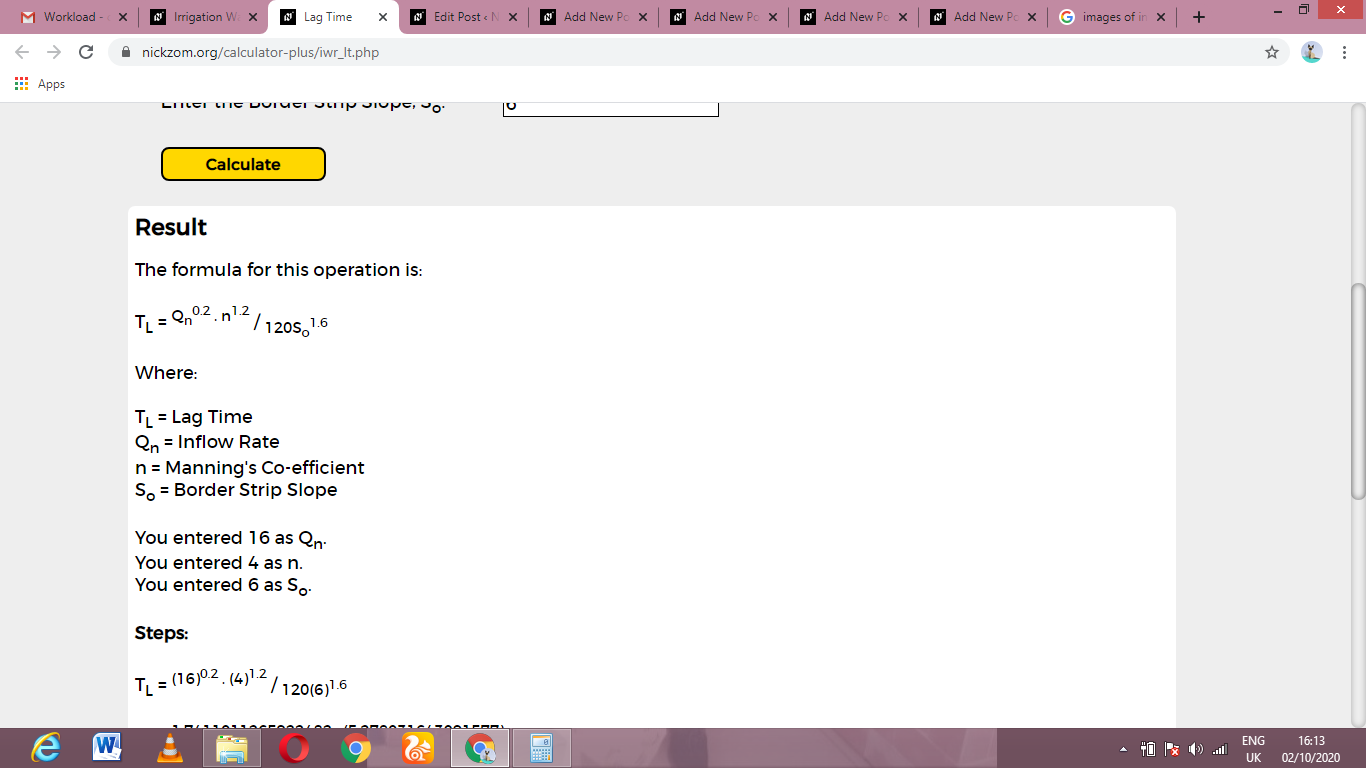Open the user profile avatar icon
Viewport: 1366px width, 768px height.
pyautogui.click(x=1312, y=52)
